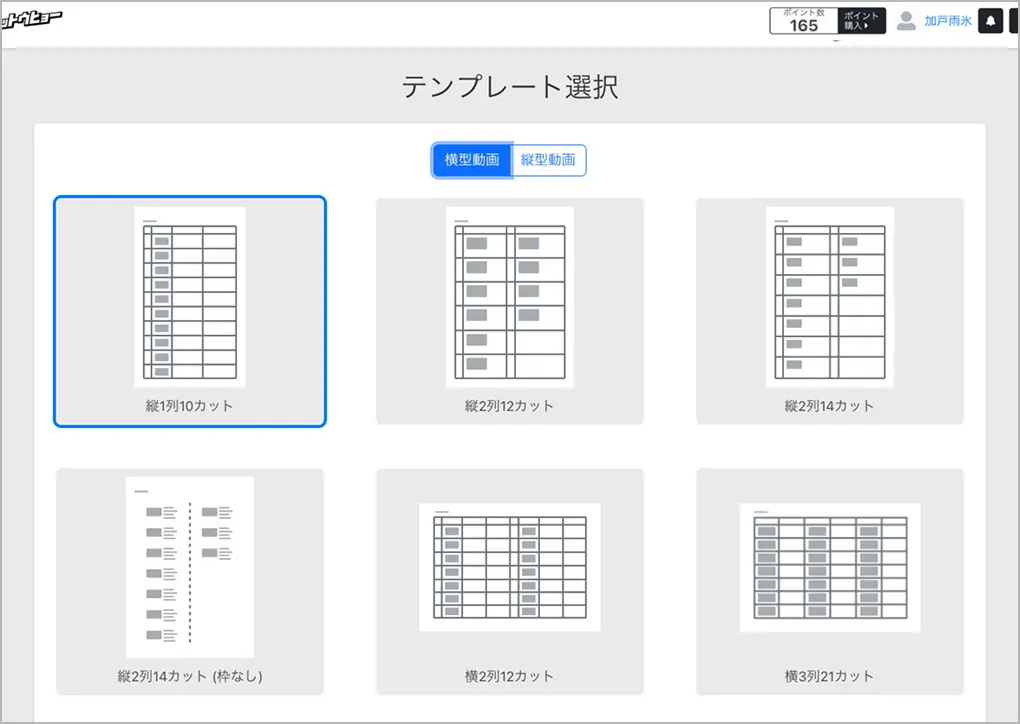Open the 加戸雨氷 account link
This screenshot has height=724, width=1020.
[947, 21]
